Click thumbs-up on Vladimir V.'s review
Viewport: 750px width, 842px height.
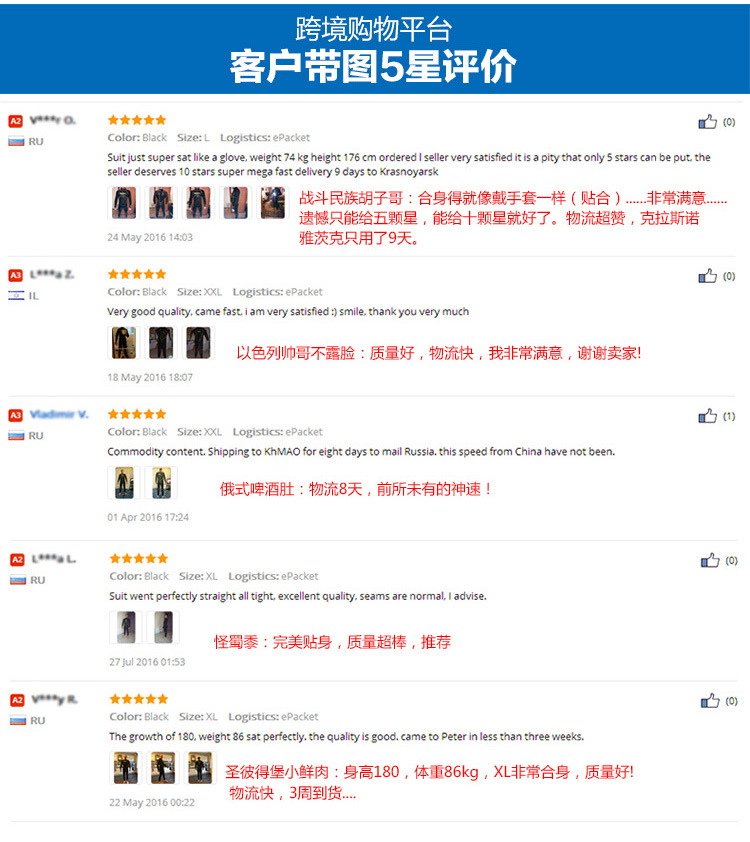tap(707, 416)
